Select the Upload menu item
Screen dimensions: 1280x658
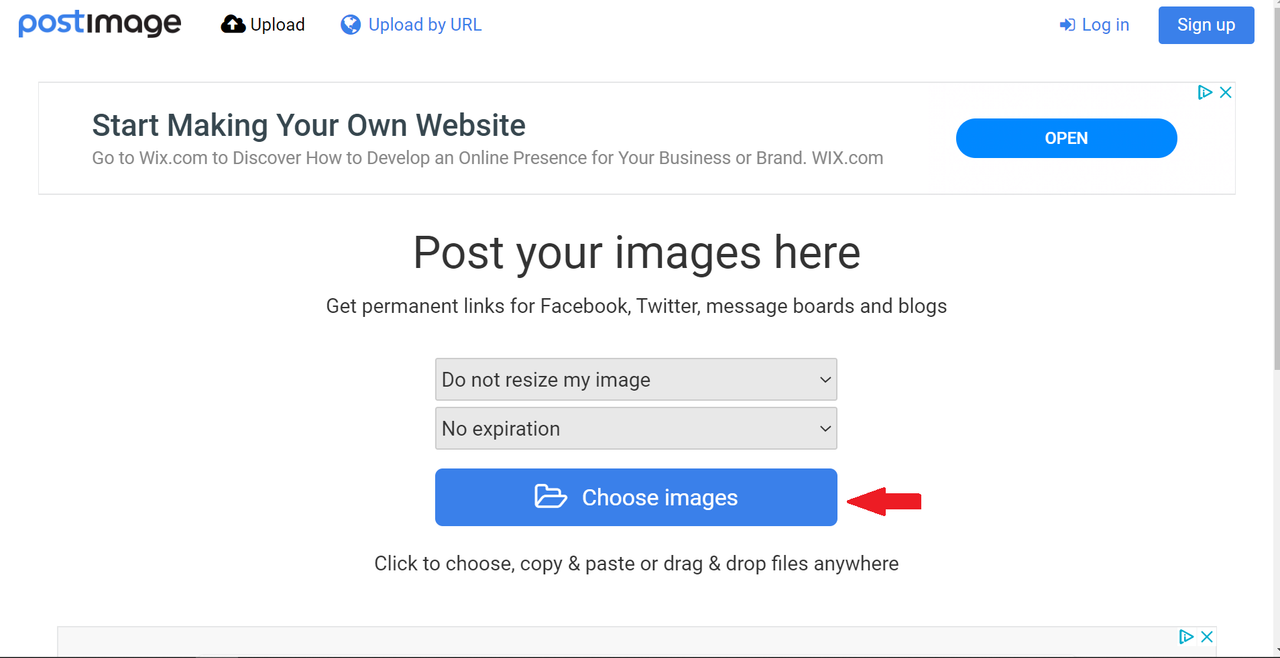263,25
